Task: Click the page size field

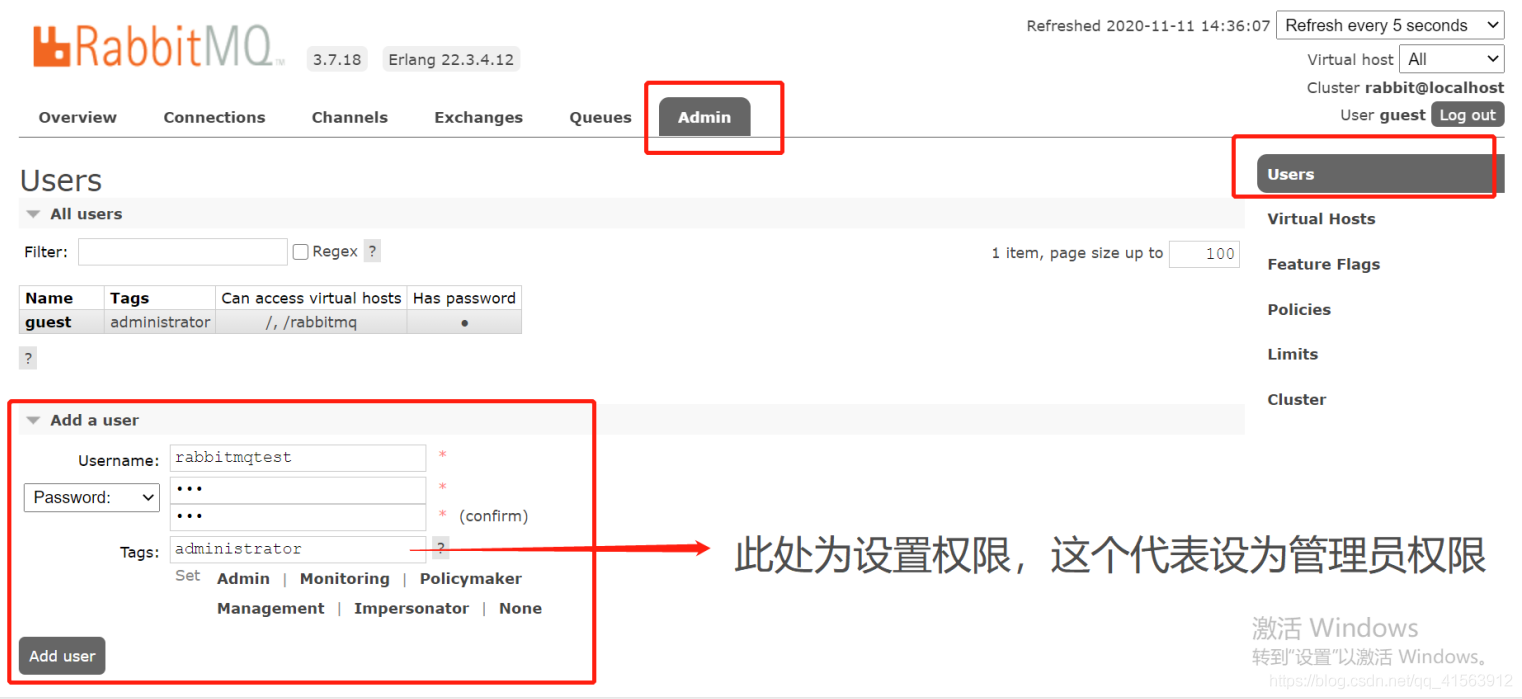Action: pyautogui.click(x=1204, y=253)
